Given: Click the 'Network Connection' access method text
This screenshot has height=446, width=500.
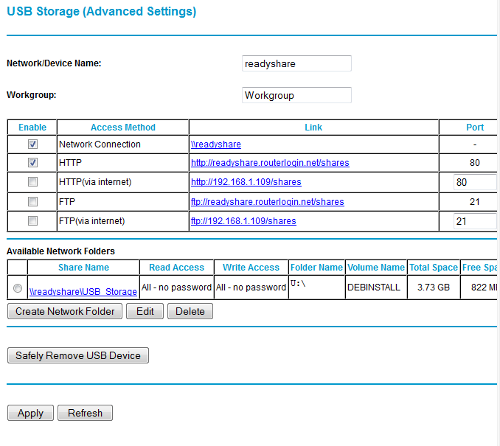Looking at the screenshot, I should (100, 144).
